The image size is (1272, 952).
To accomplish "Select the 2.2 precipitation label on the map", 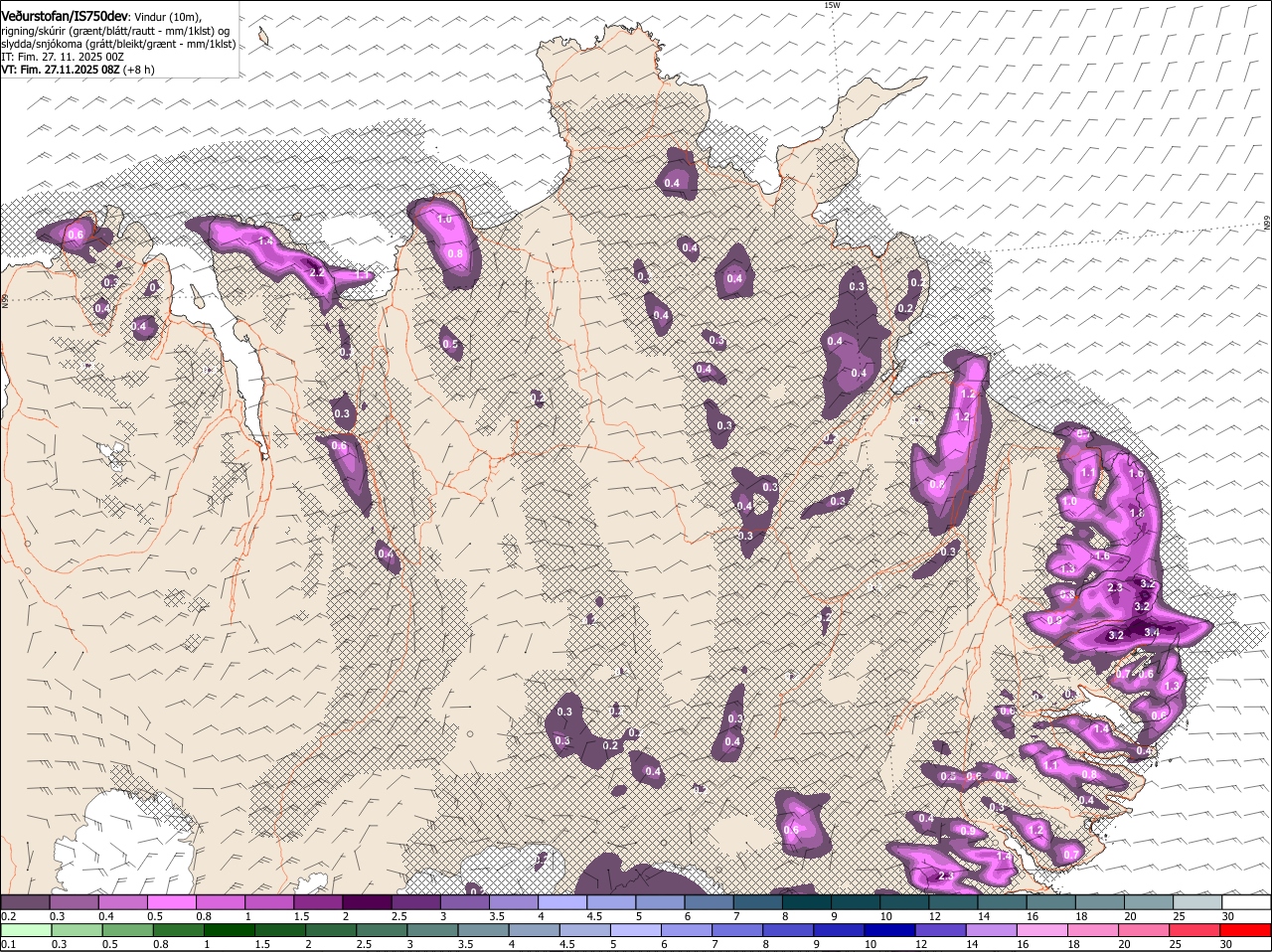I will pos(317,272).
